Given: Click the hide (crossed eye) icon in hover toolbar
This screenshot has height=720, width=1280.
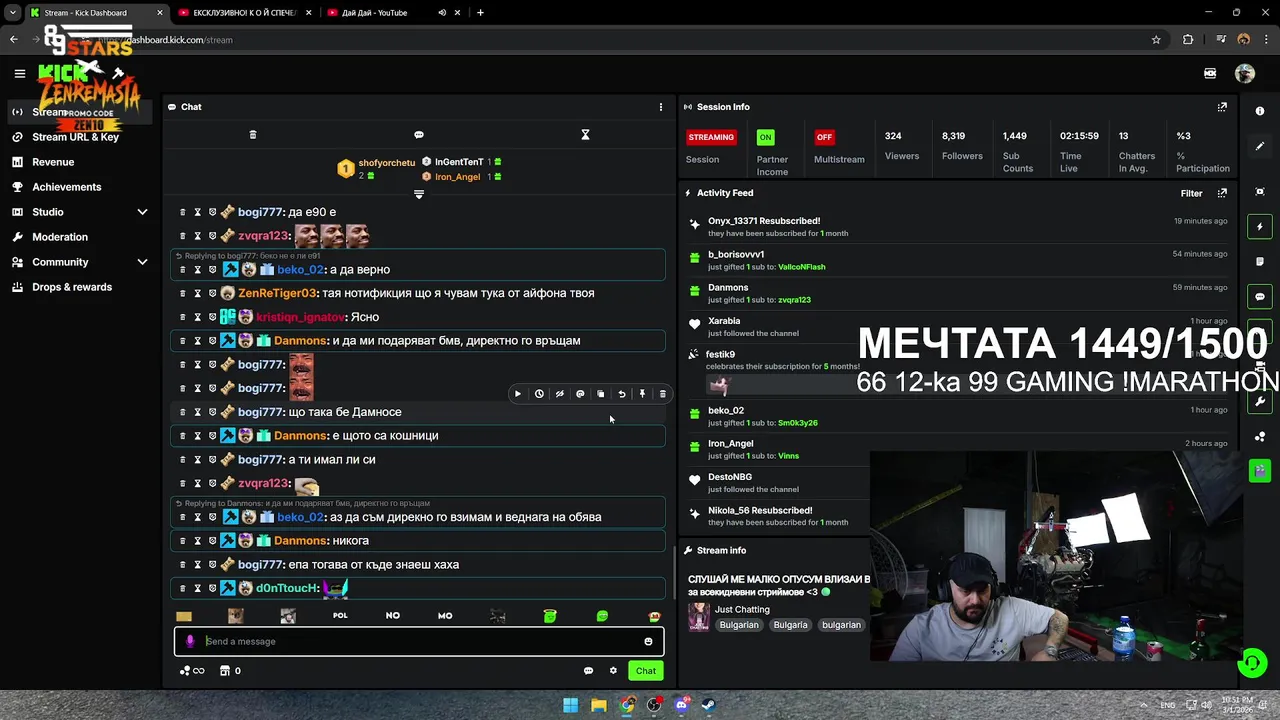Looking at the screenshot, I should [560, 394].
